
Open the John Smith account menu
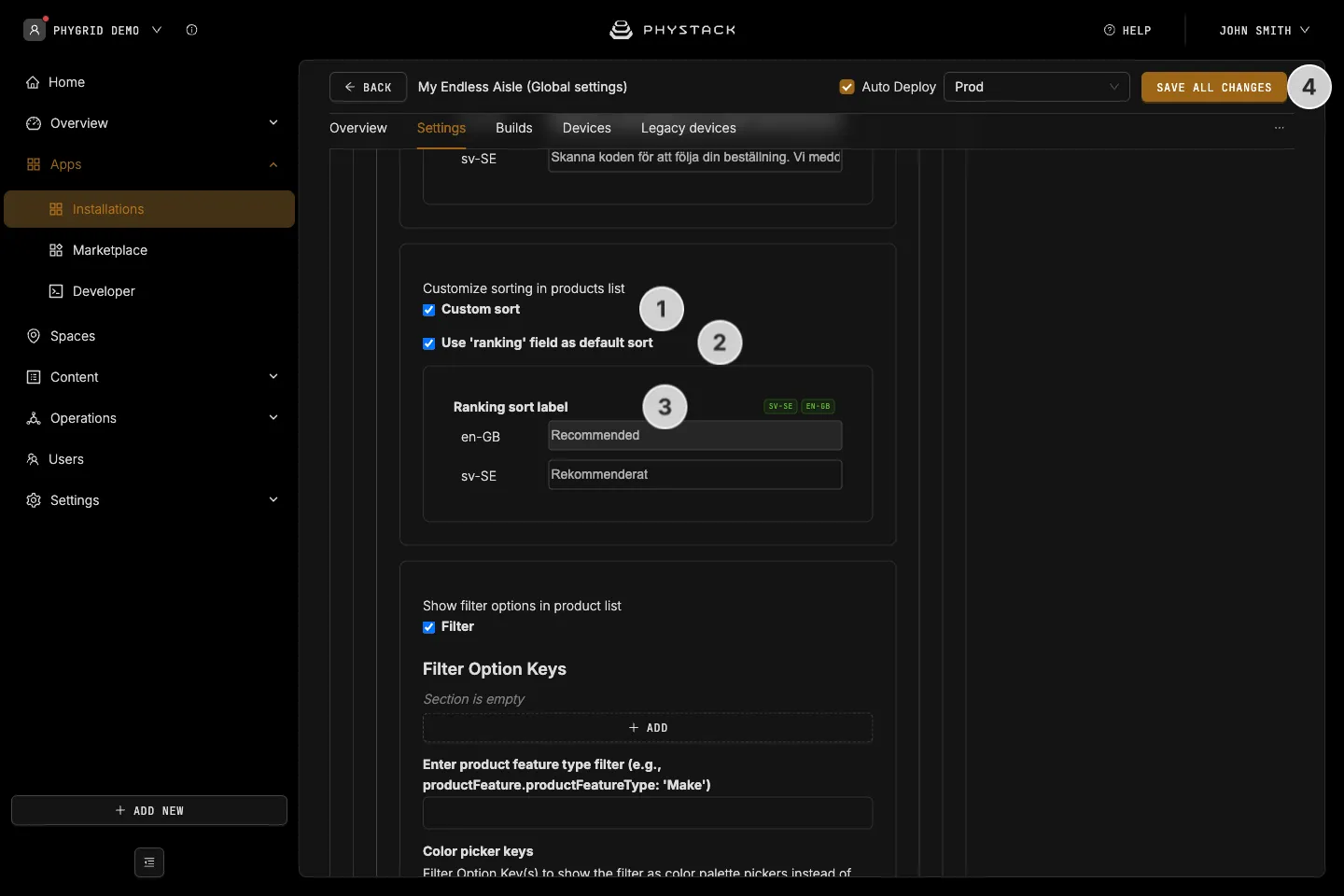pos(1265,30)
